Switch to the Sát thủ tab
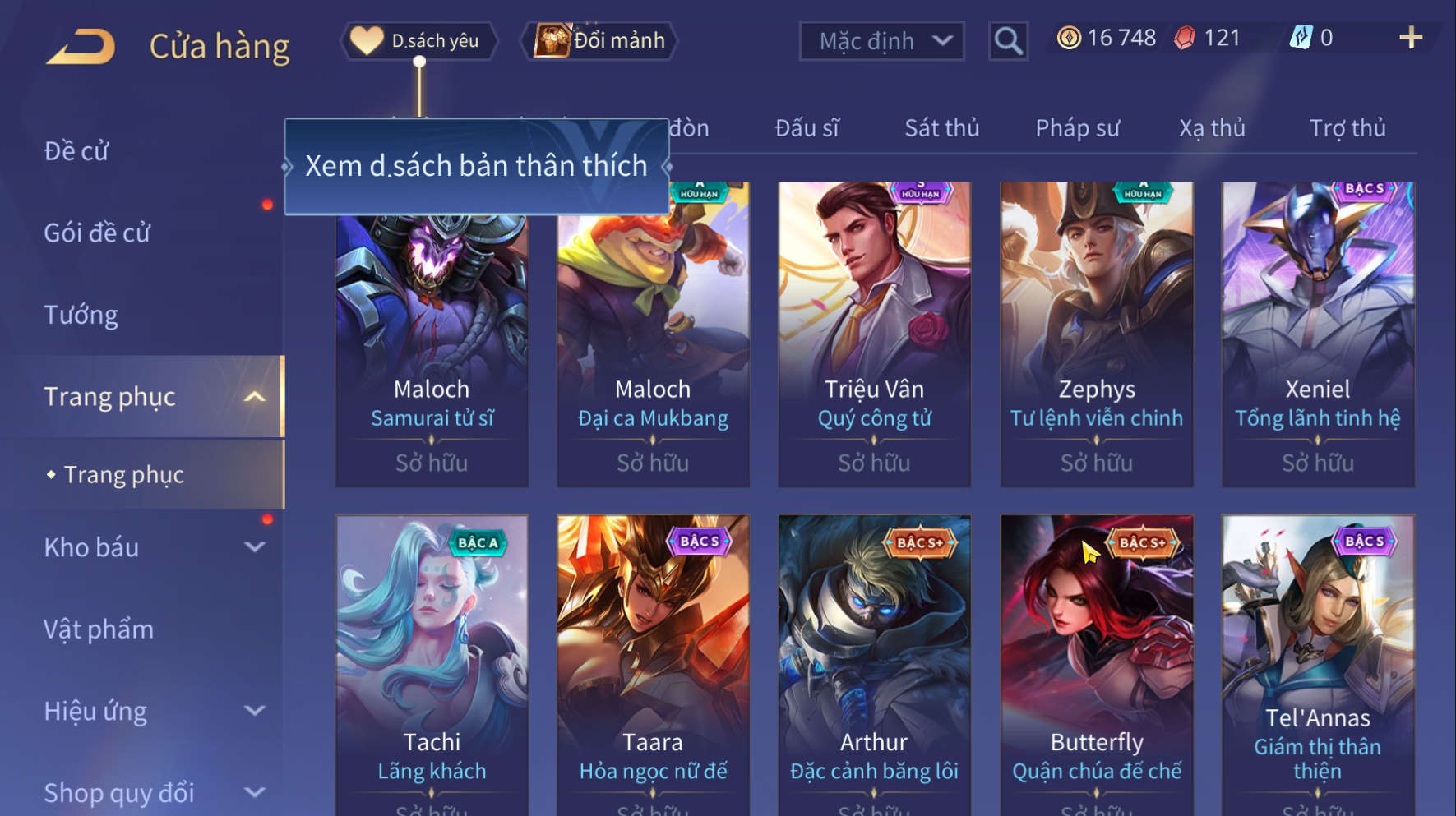The height and width of the screenshot is (816, 1456). (942, 128)
